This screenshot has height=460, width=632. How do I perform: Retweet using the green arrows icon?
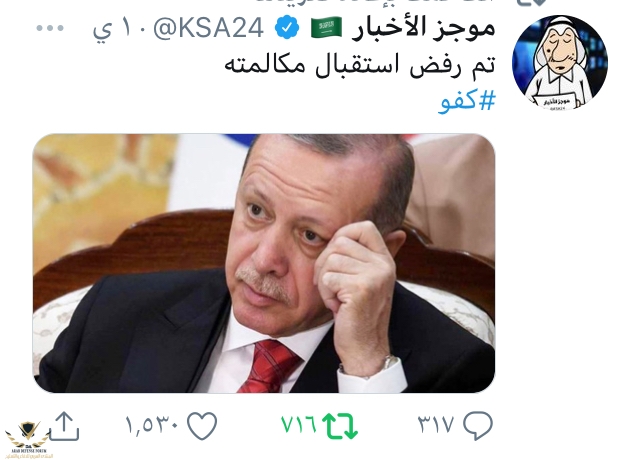340,426
